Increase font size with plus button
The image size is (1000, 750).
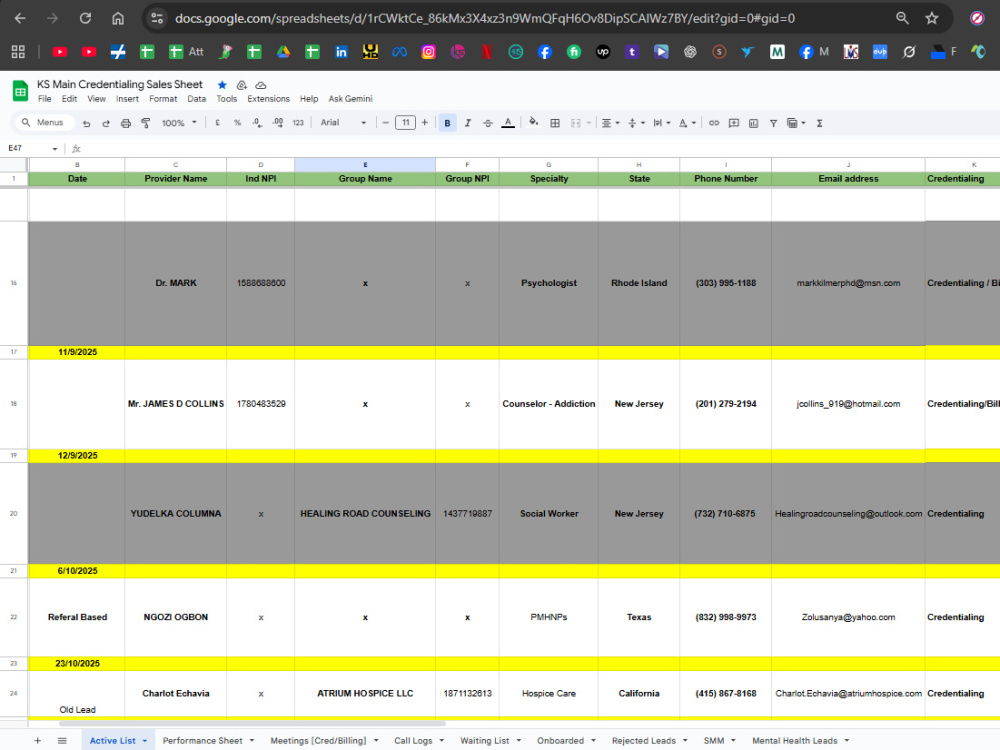tap(425, 123)
